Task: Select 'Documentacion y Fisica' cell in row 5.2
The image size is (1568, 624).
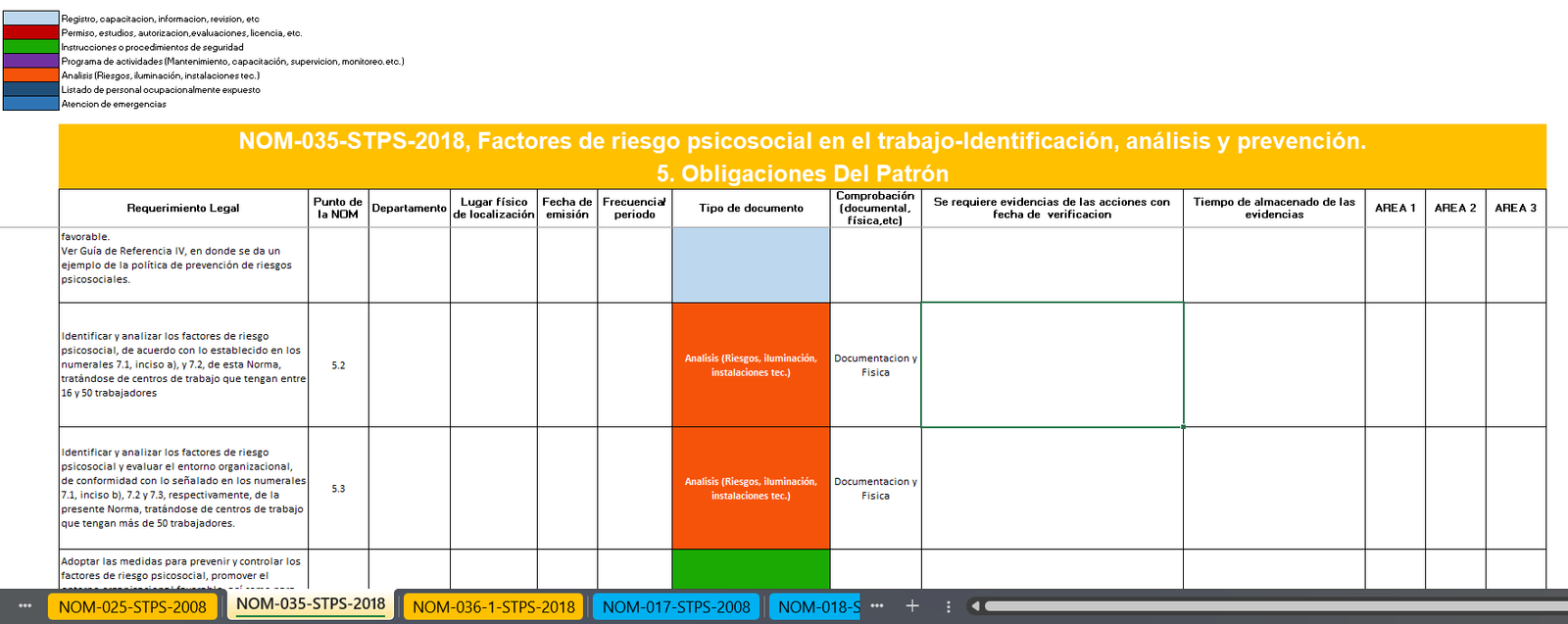Action: point(875,364)
